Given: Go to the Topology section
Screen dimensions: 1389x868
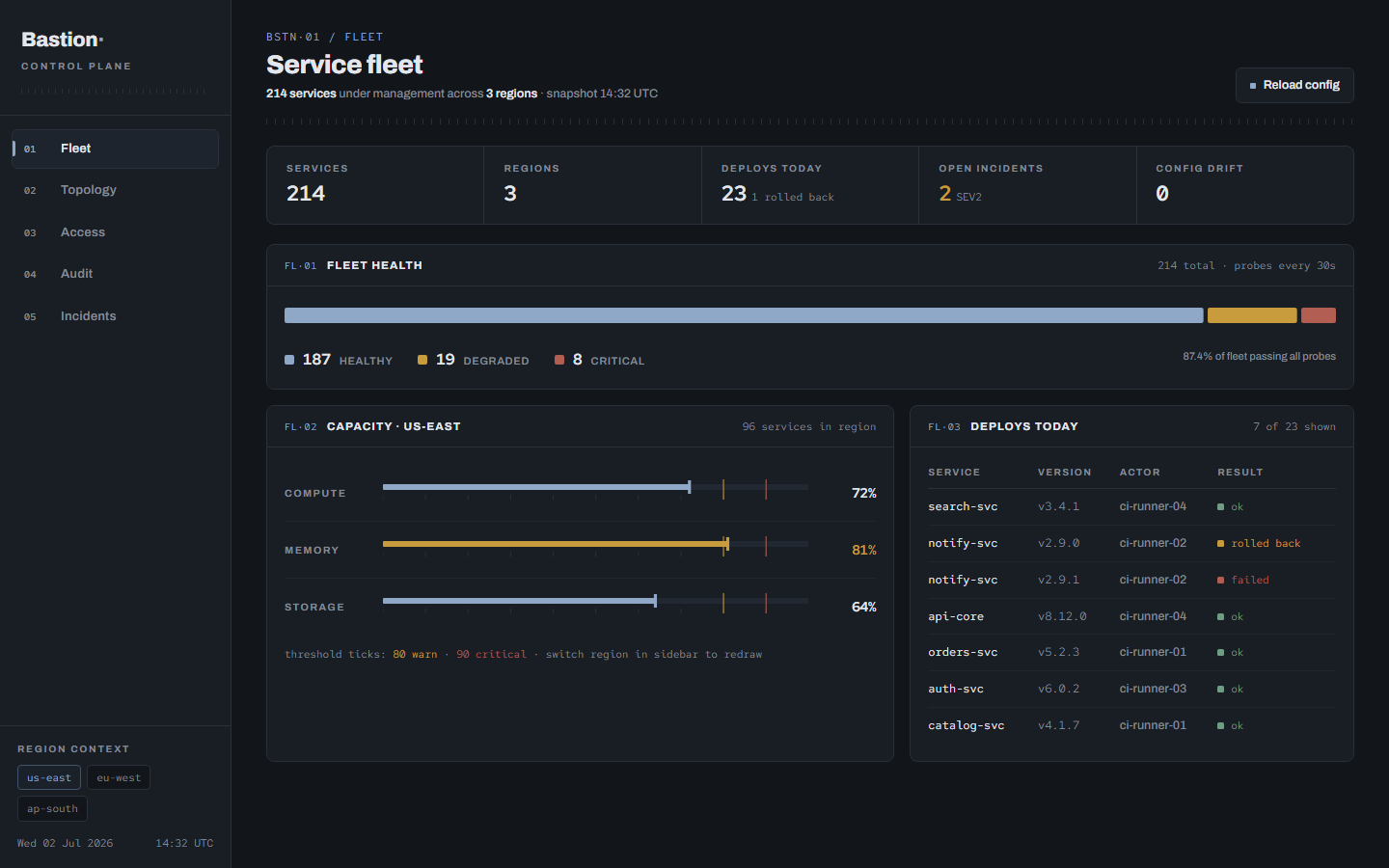Looking at the screenshot, I should 115,190.
